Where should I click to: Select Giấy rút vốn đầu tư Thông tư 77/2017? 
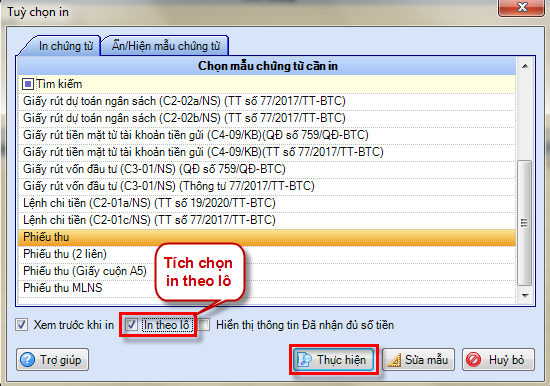[267, 186]
